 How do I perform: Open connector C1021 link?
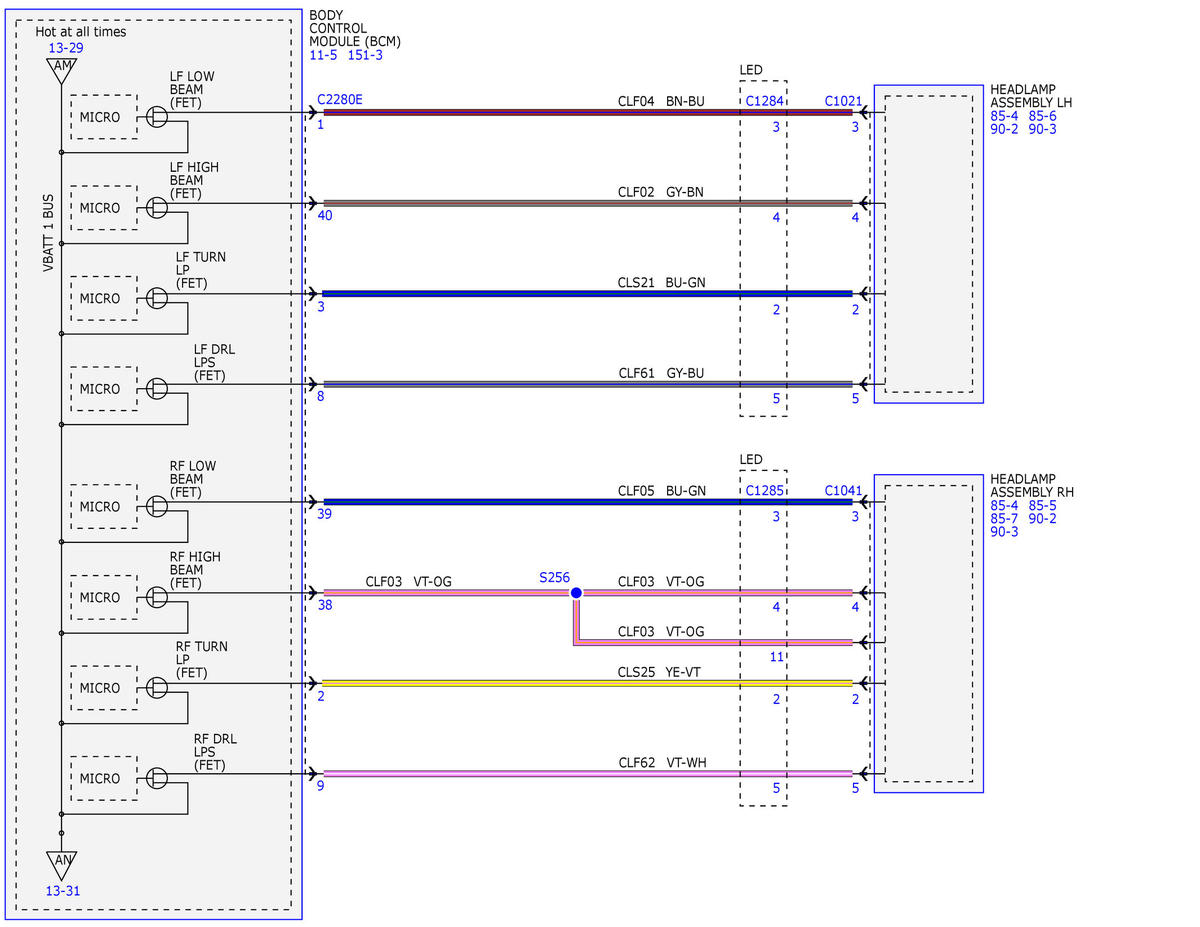(843, 101)
